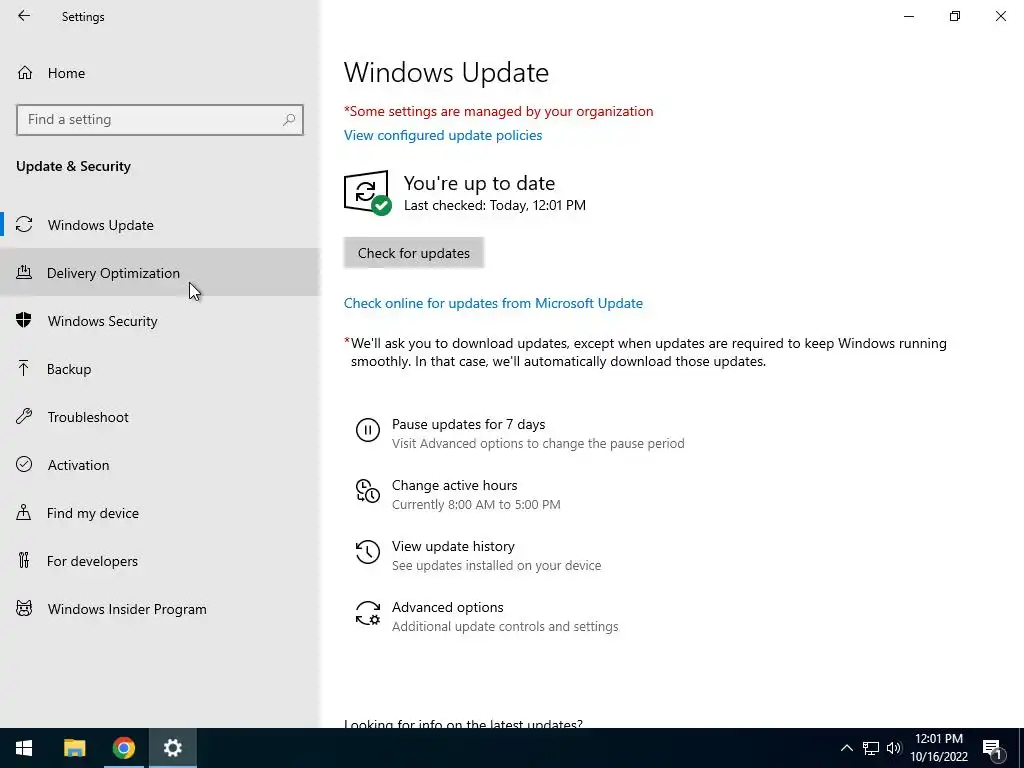This screenshot has width=1024, height=768.
Task: Click the Advanced options gear-sync icon
Action: (368, 613)
